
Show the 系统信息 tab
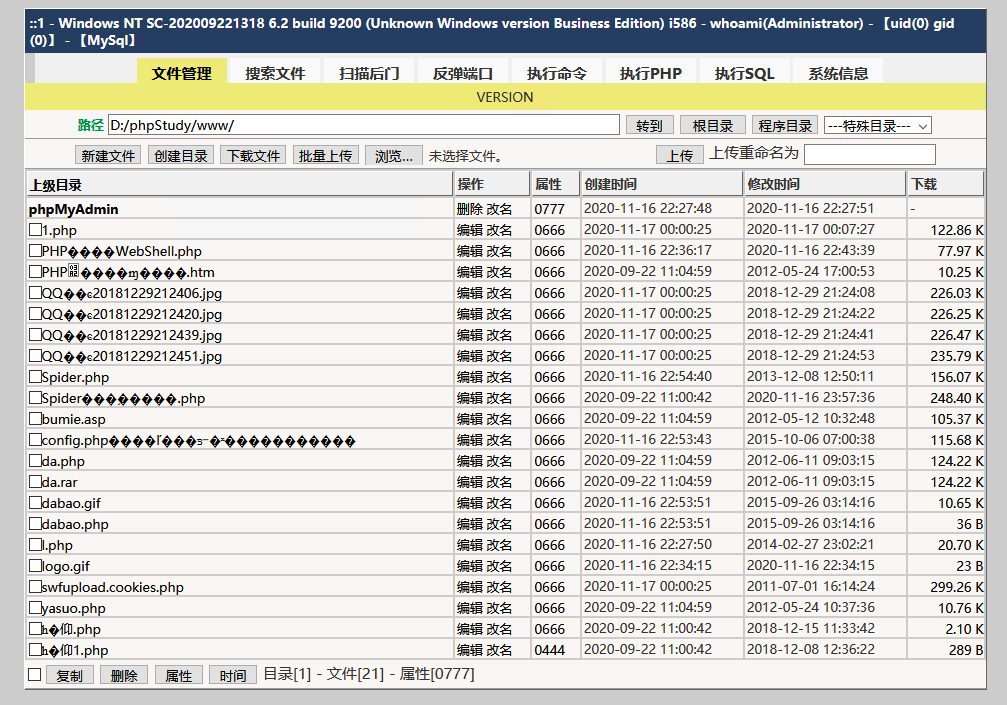tap(838, 73)
